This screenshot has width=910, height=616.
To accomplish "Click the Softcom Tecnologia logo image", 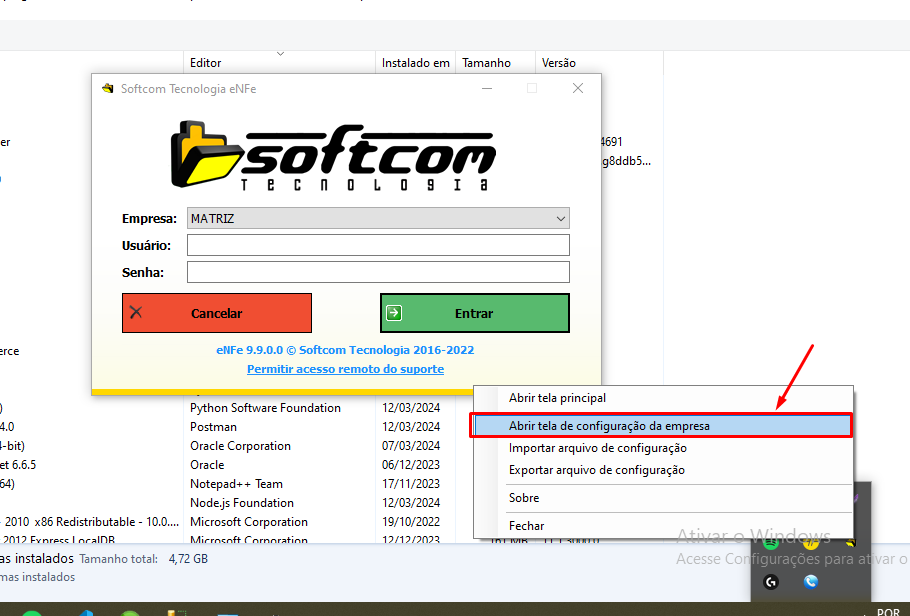I will (x=331, y=155).
